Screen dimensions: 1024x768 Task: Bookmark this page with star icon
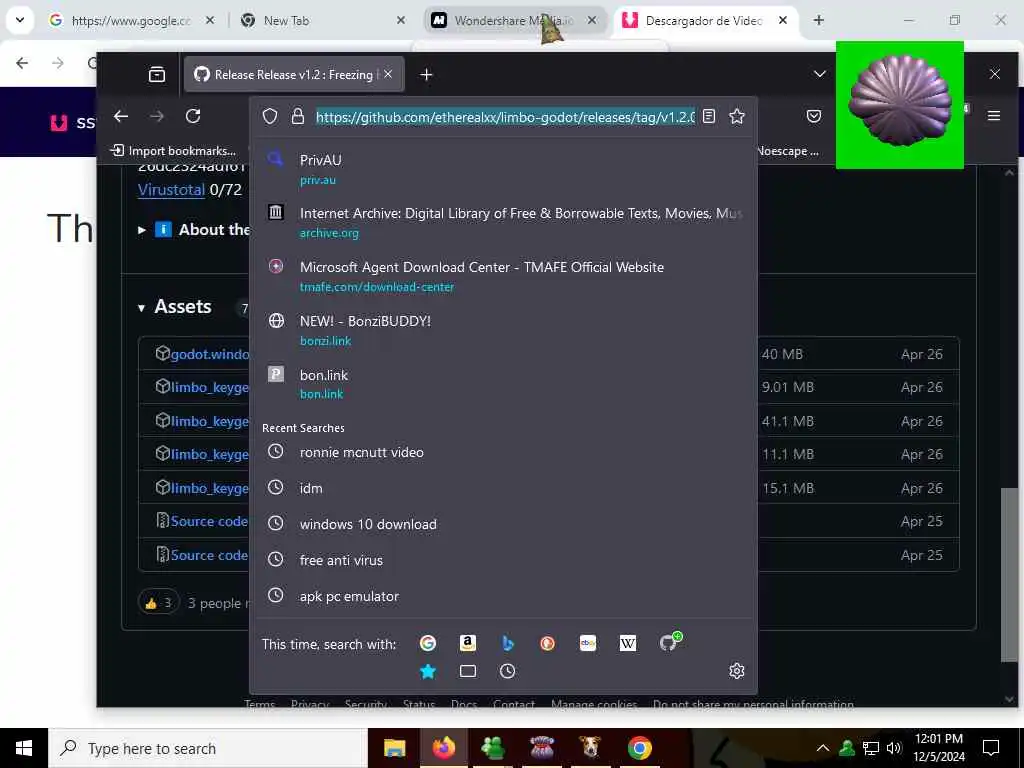pos(737,116)
